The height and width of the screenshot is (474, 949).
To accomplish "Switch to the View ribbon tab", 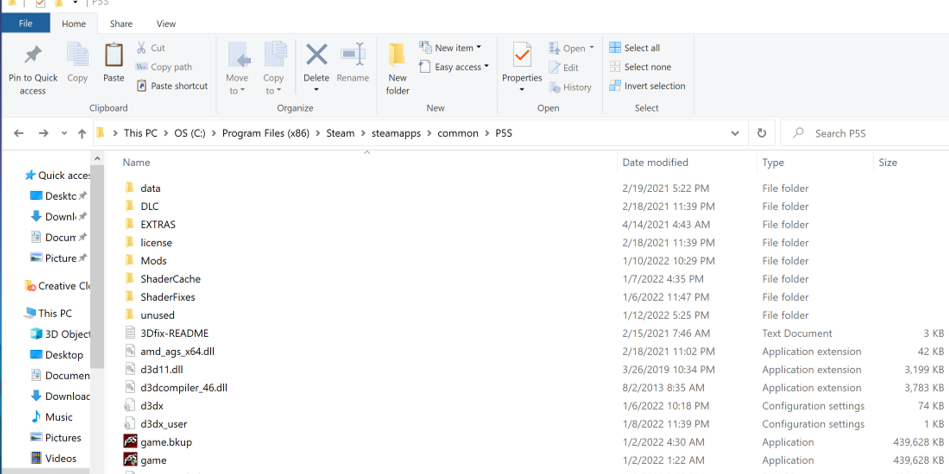I will 166,24.
